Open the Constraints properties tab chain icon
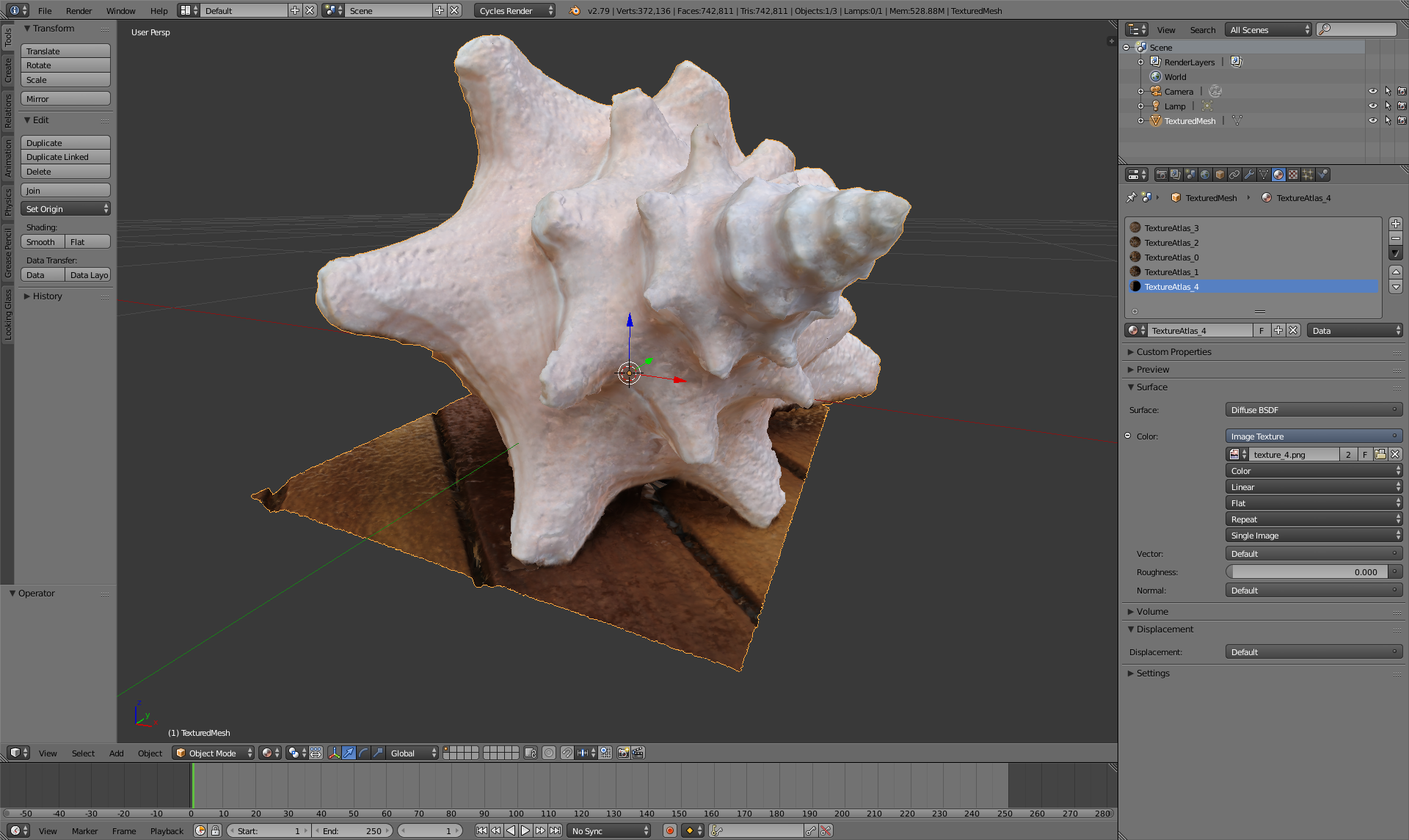 1234,175
